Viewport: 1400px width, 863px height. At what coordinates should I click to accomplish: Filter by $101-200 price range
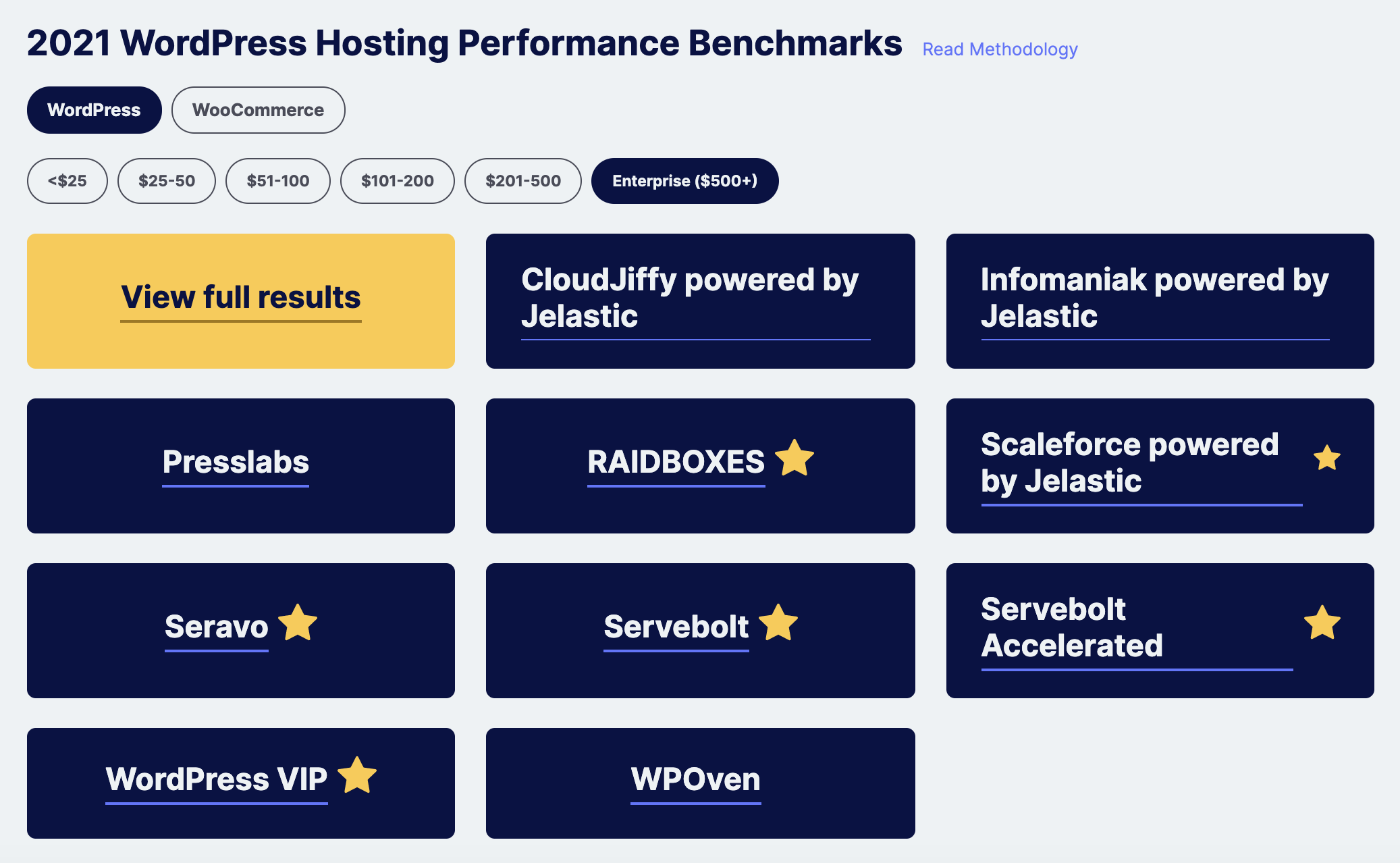pos(397,181)
